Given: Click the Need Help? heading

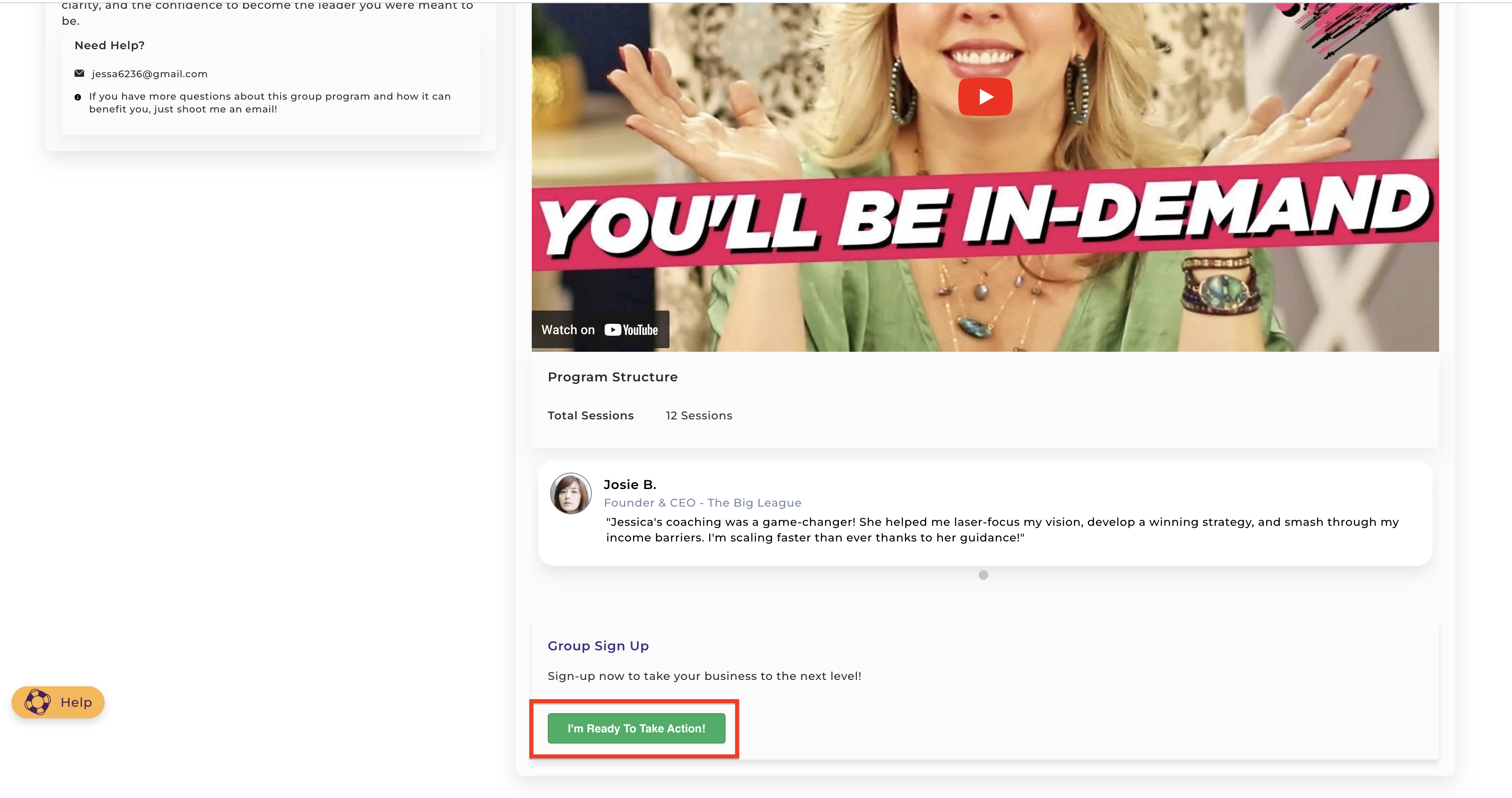Looking at the screenshot, I should pos(110,45).
